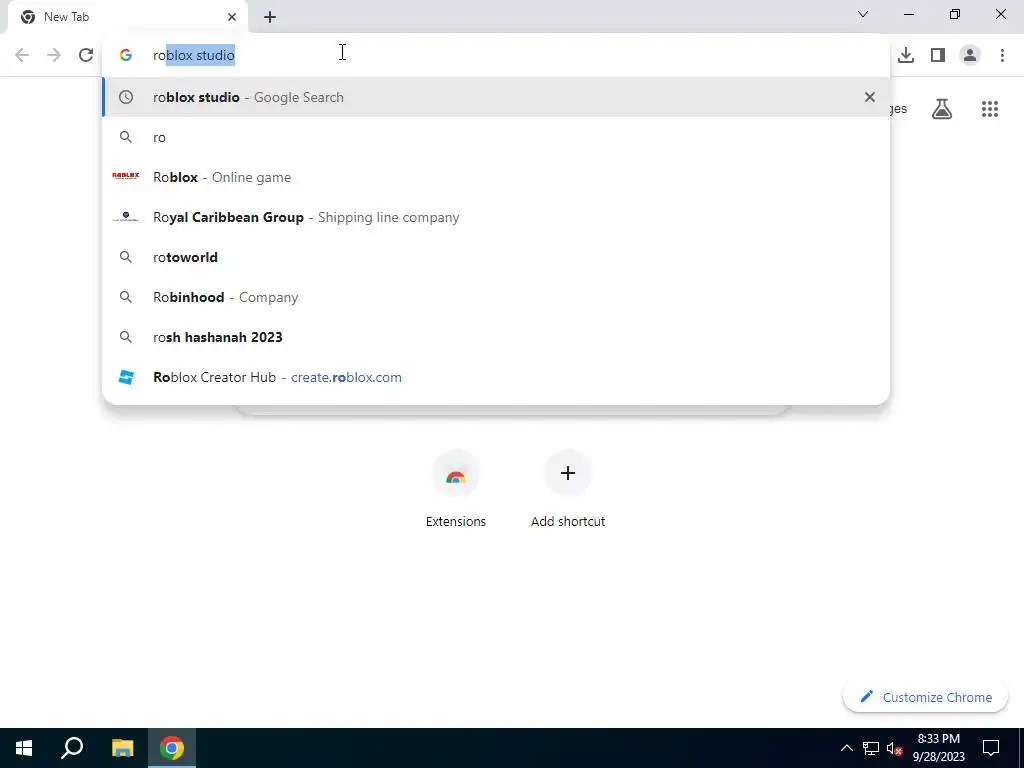This screenshot has width=1024, height=768.
Task: Open Chrome downloads icon
Action: [906, 55]
